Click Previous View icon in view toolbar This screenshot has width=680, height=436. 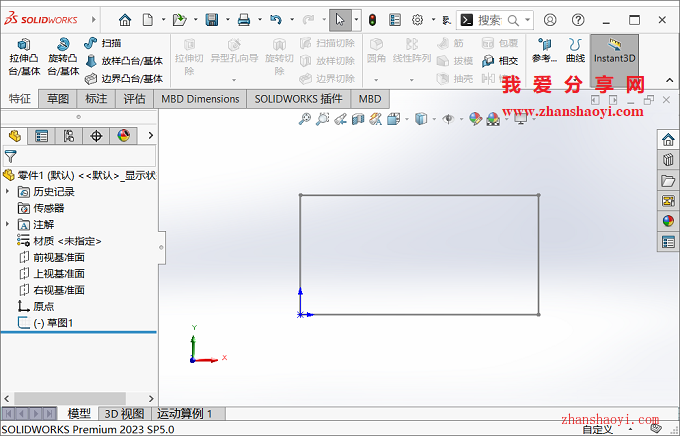click(x=340, y=118)
